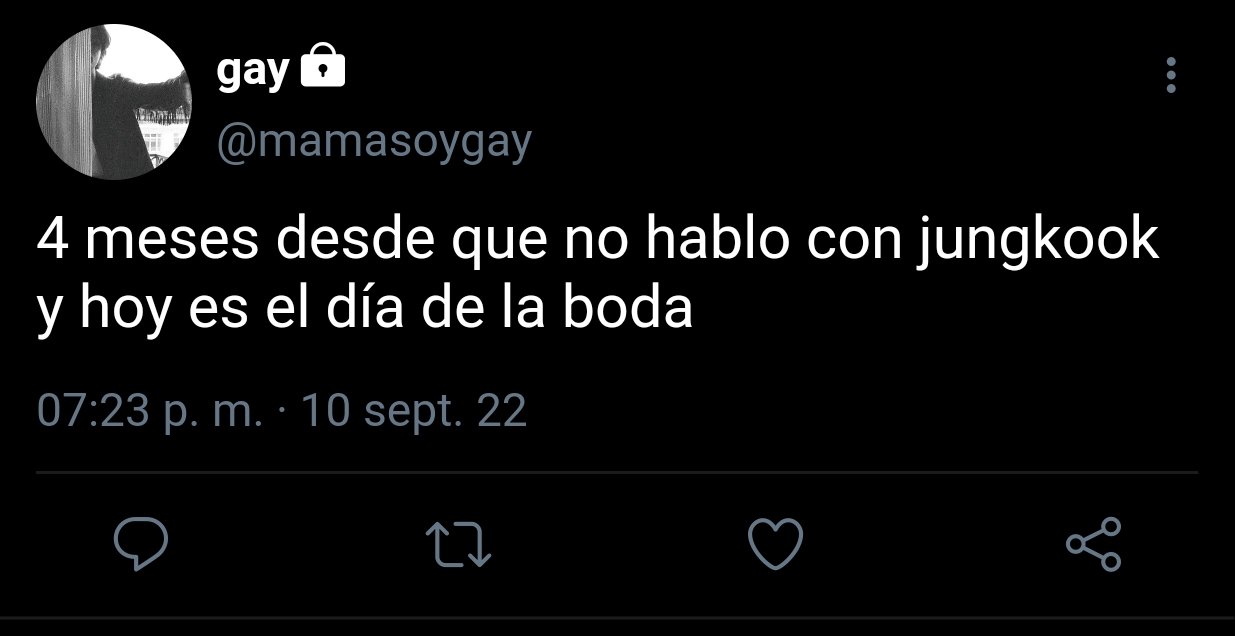This screenshot has width=1235, height=636.
Task: Click the tweet line starting with 4 meses
Action: tap(598, 245)
